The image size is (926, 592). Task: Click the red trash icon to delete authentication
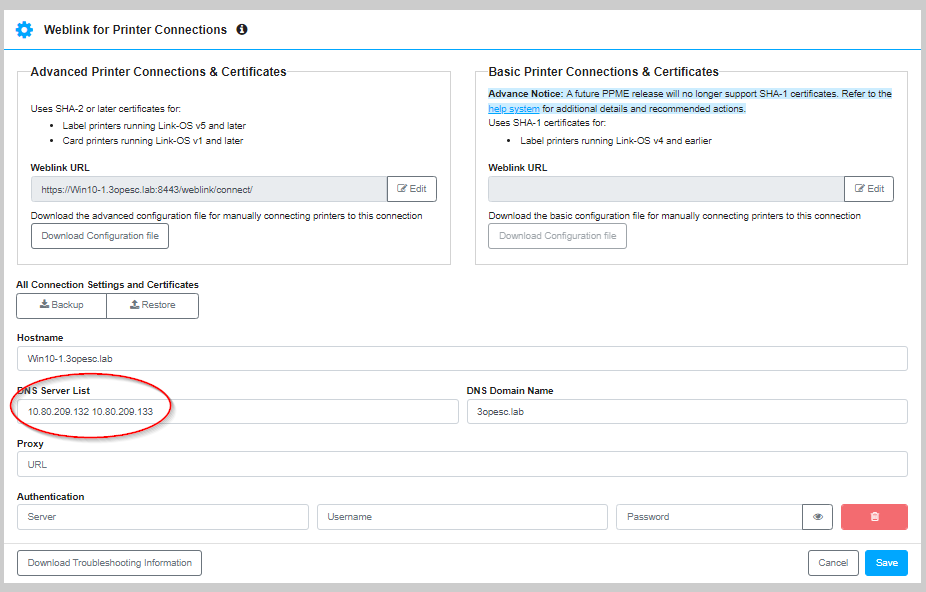point(875,516)
